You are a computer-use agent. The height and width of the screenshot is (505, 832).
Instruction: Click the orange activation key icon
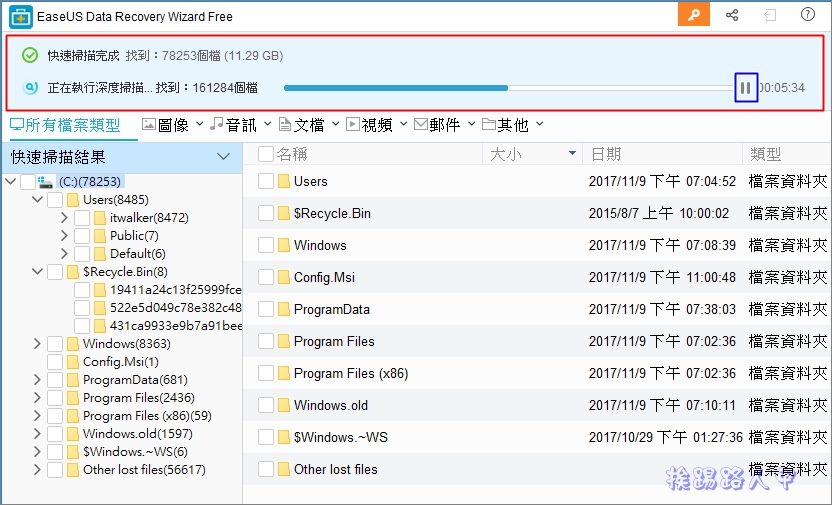(694, 15)
